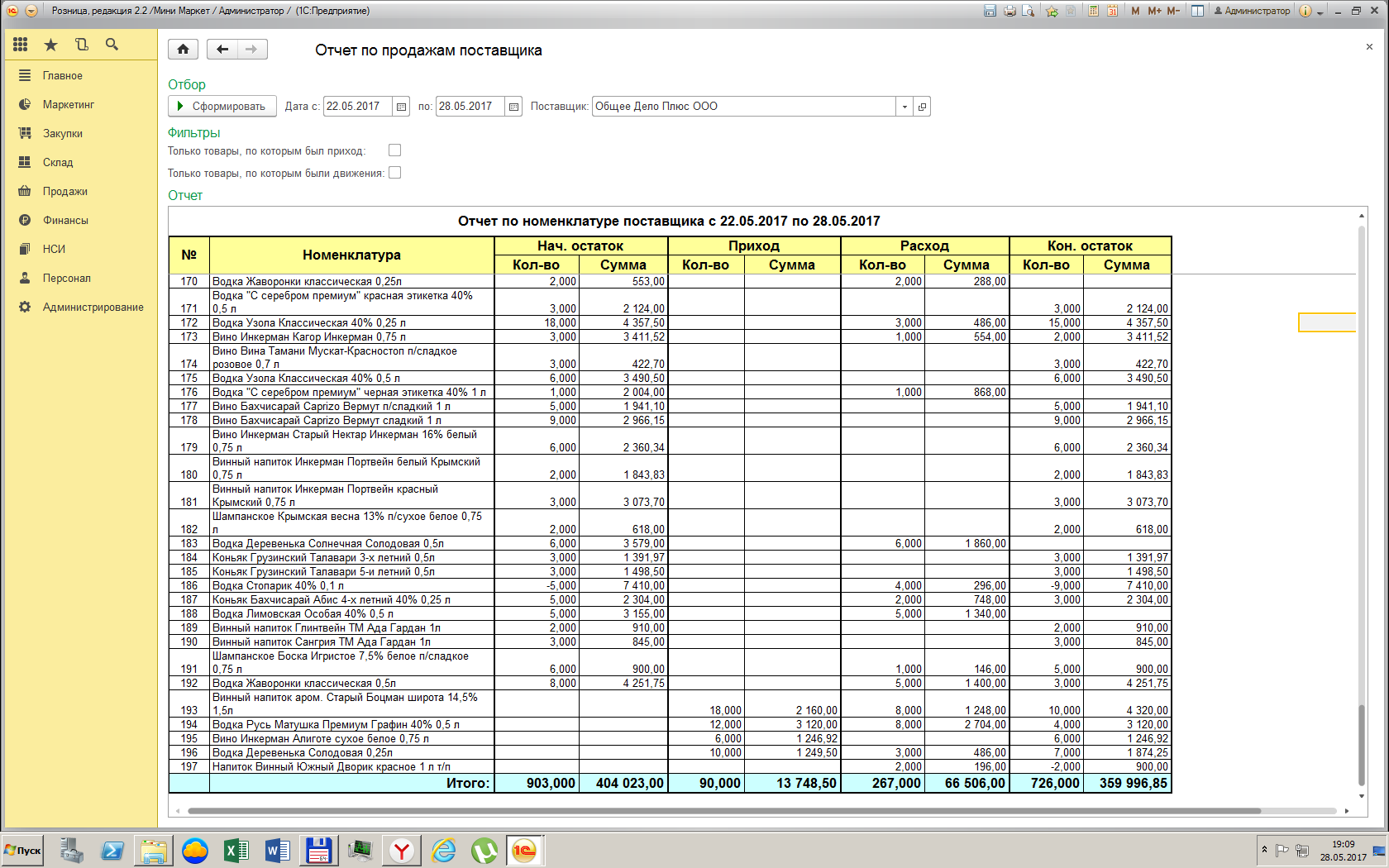1389x868 pixels.
Task: Click the Сформировать button
Action: pyautogui.click(x=222, y=107)
